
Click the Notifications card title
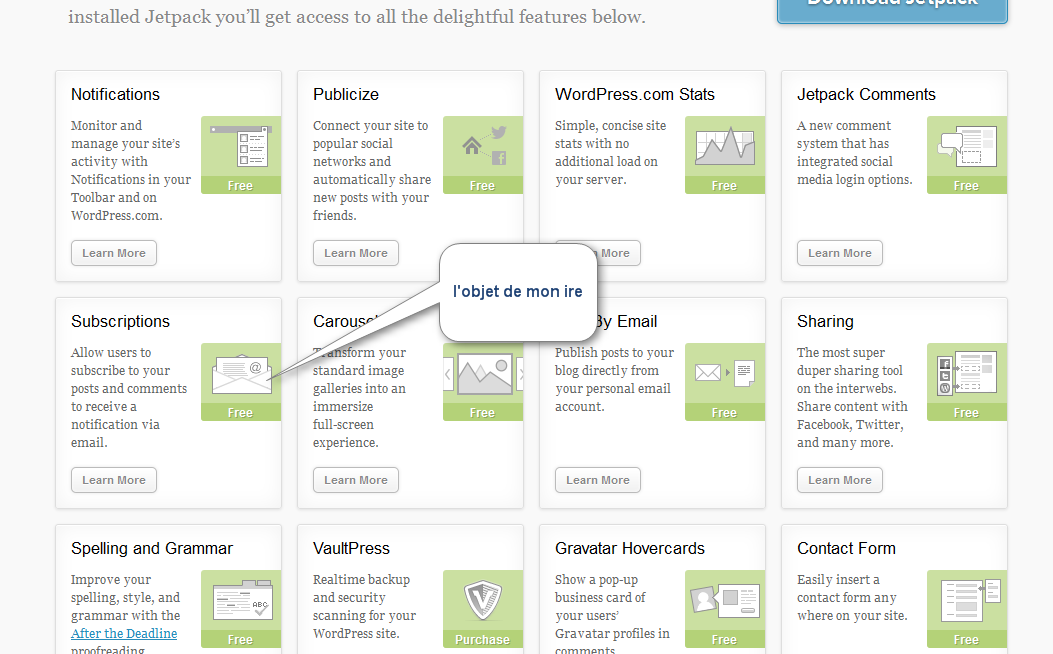116,95
